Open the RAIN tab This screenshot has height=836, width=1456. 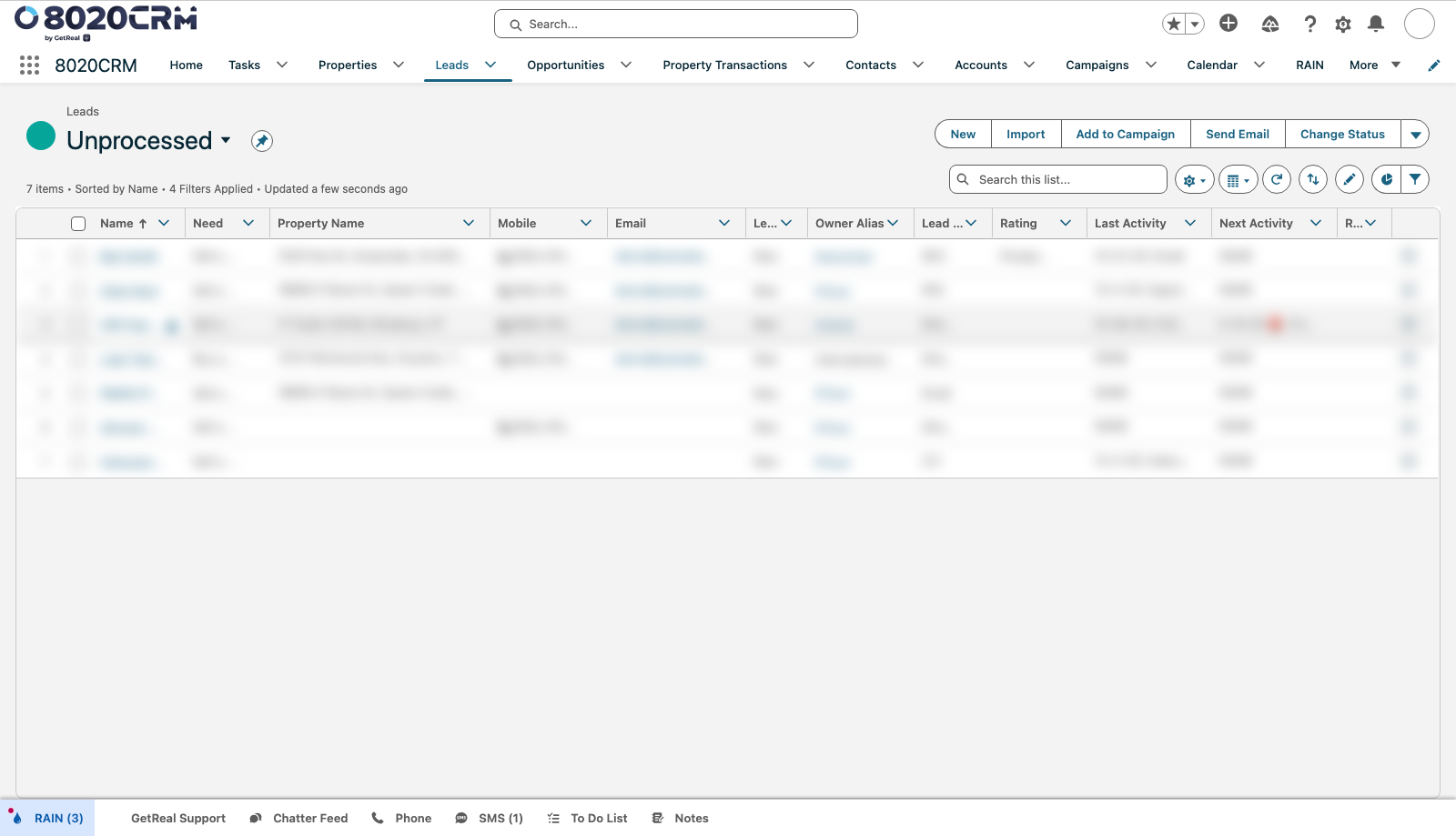[1309, 65]
